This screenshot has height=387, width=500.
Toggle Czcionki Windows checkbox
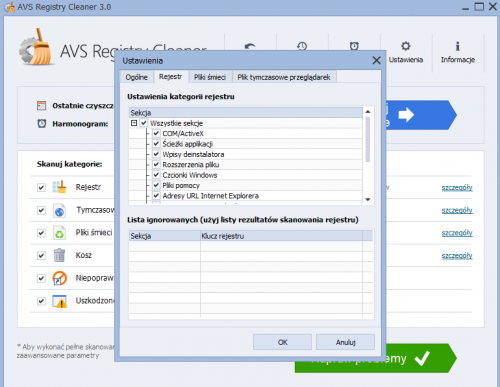pos(156,175)
